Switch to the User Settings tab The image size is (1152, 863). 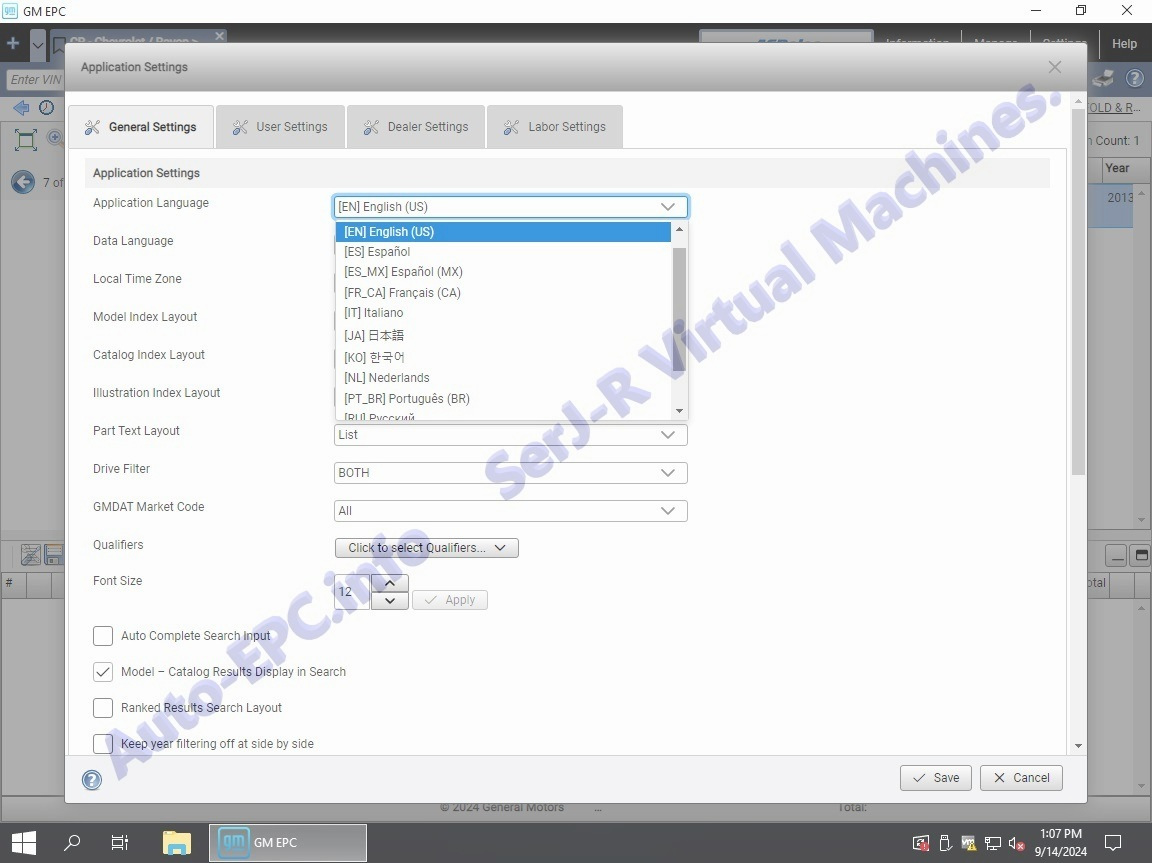(x=281, y=127)
